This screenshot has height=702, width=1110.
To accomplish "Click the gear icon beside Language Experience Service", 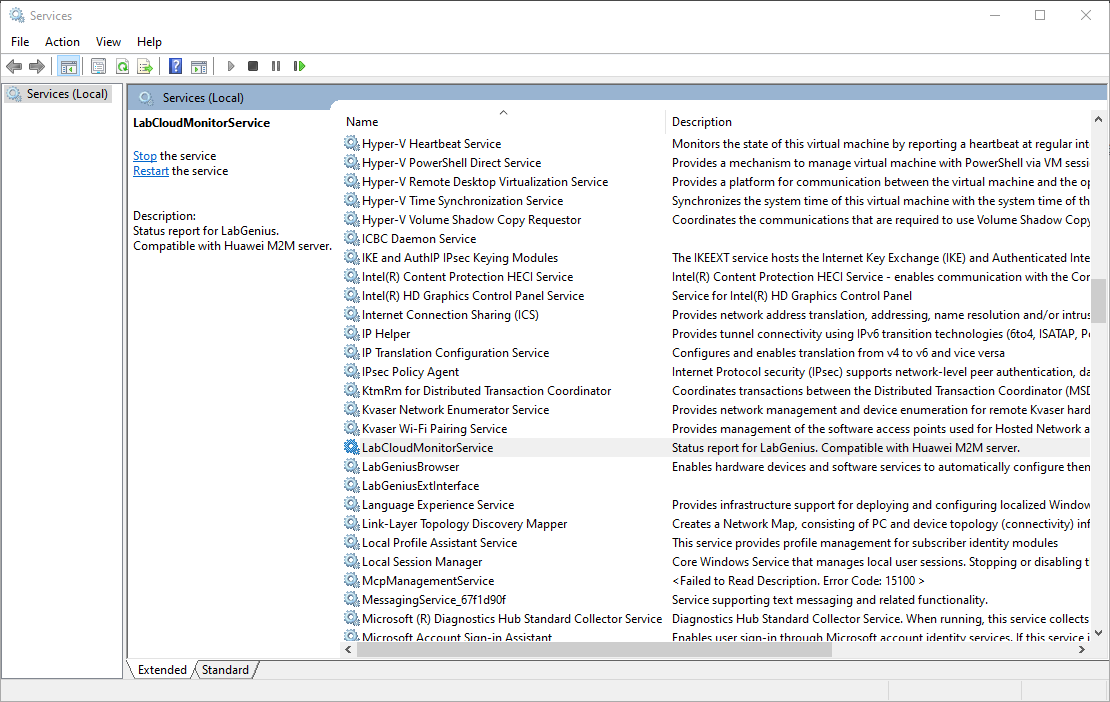I will tap(352, 505).
